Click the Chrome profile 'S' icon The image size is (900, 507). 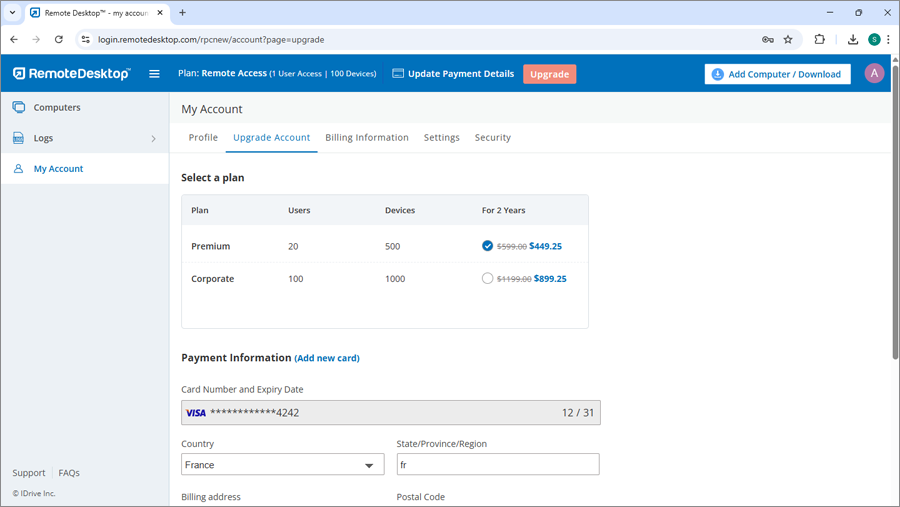click(874, 40)
